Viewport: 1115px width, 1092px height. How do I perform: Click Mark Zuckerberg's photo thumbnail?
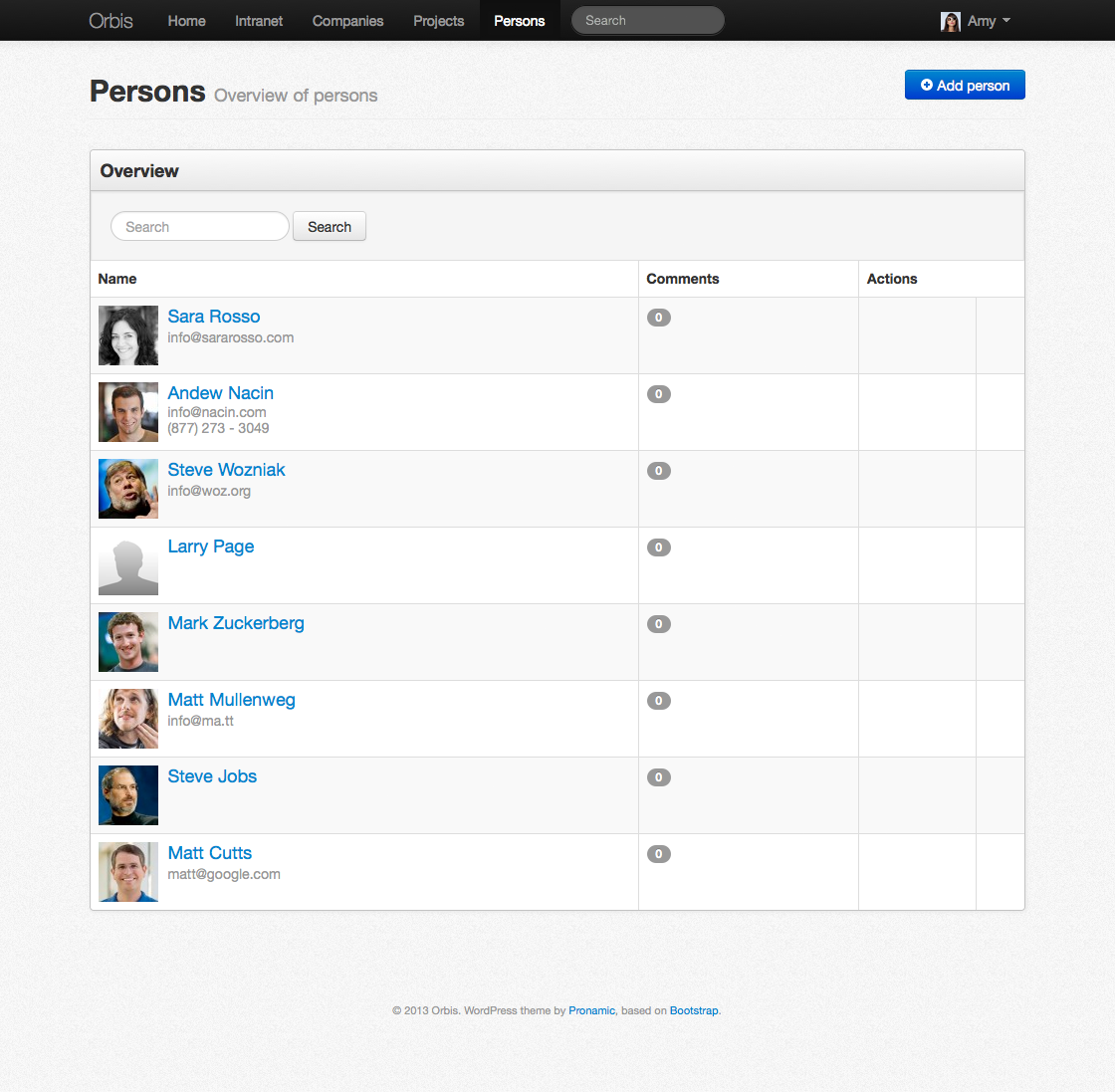(128, 643)
